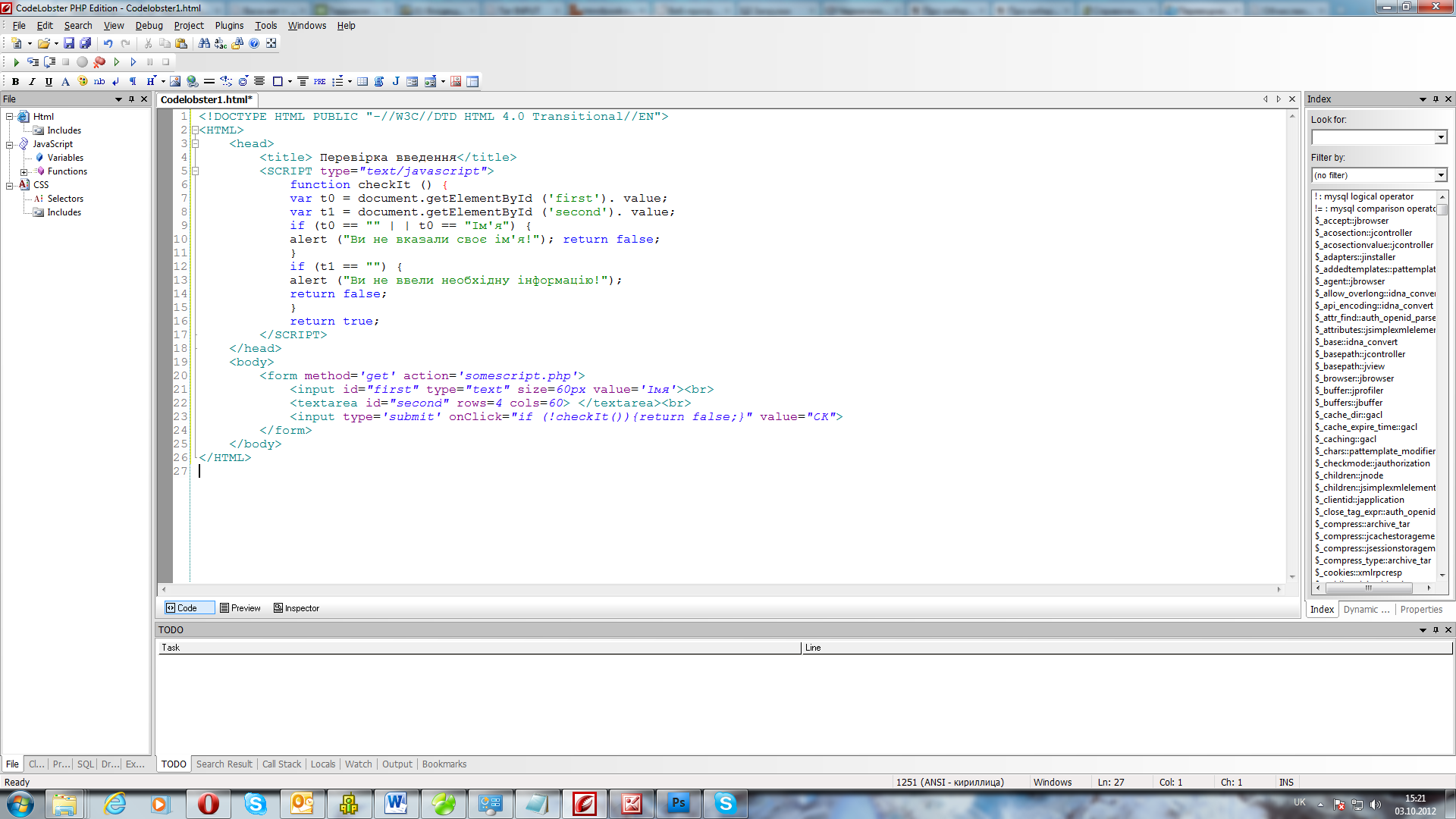Expand the Functions tree node

(x=24, y=172)
